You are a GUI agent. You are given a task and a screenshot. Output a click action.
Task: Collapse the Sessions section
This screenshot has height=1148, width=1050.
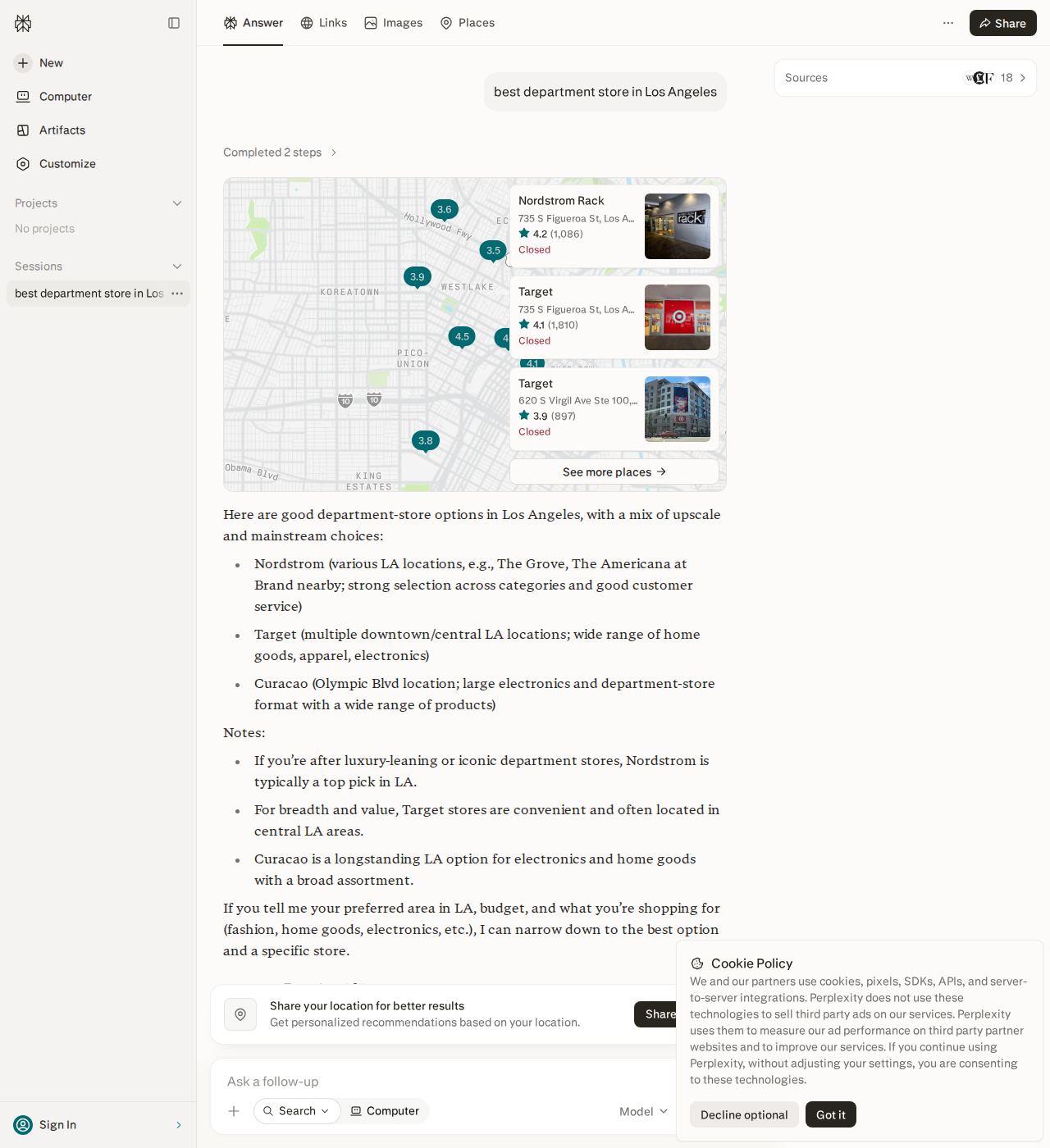pyautogui.click(x=177, y=266)
